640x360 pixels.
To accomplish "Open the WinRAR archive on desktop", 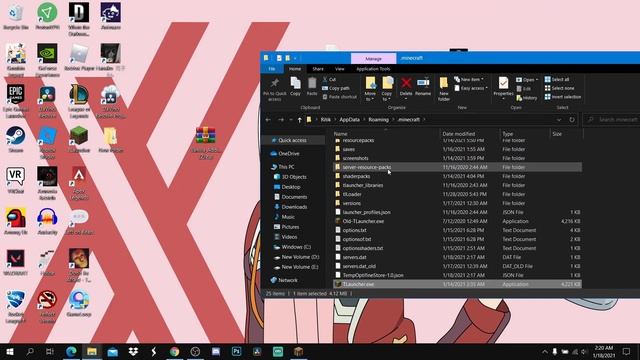I will [x=206, y=143].
